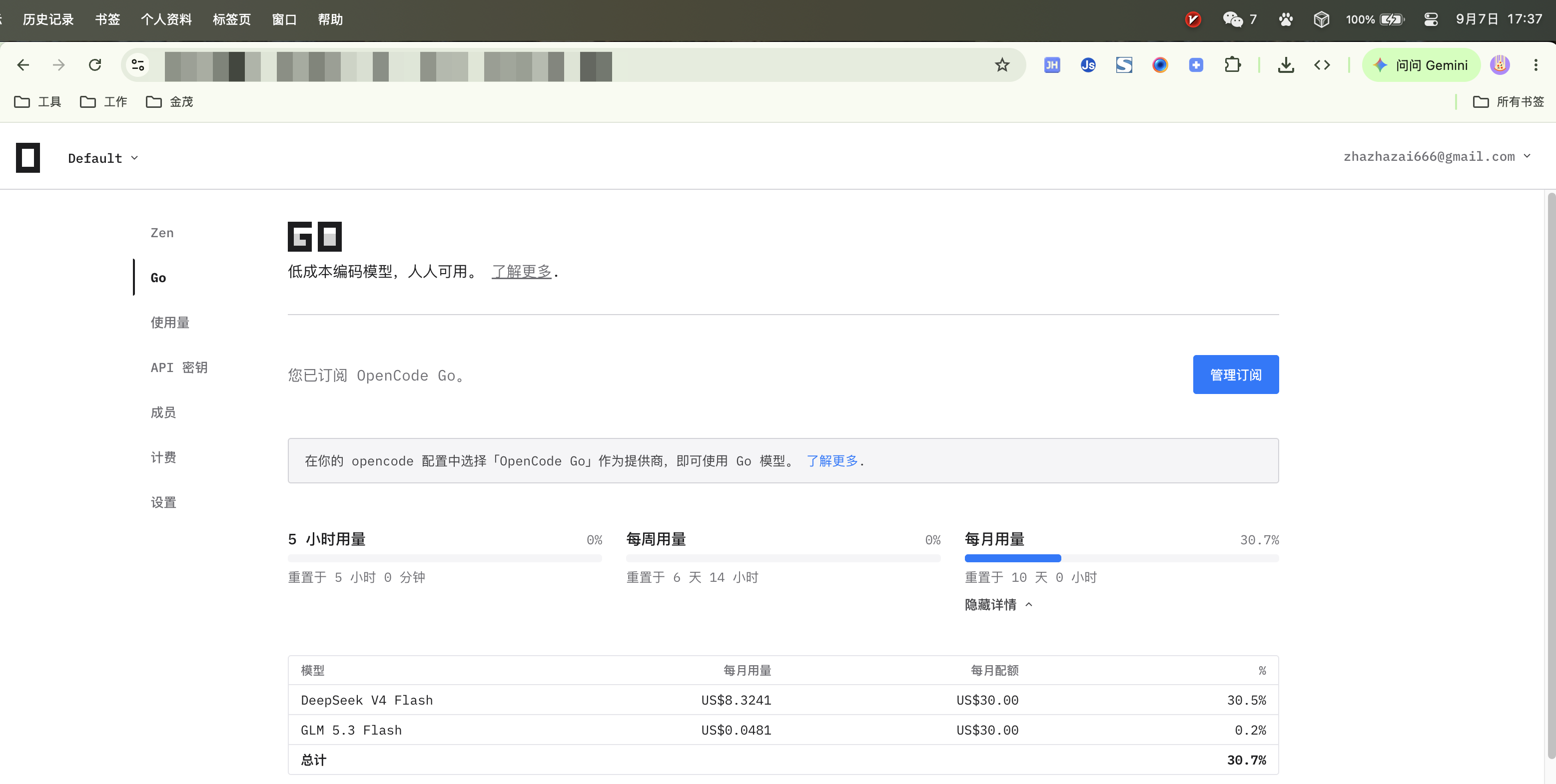Click the 30.5% cell
1556x784 pixels.
[x=1246, y=700]
